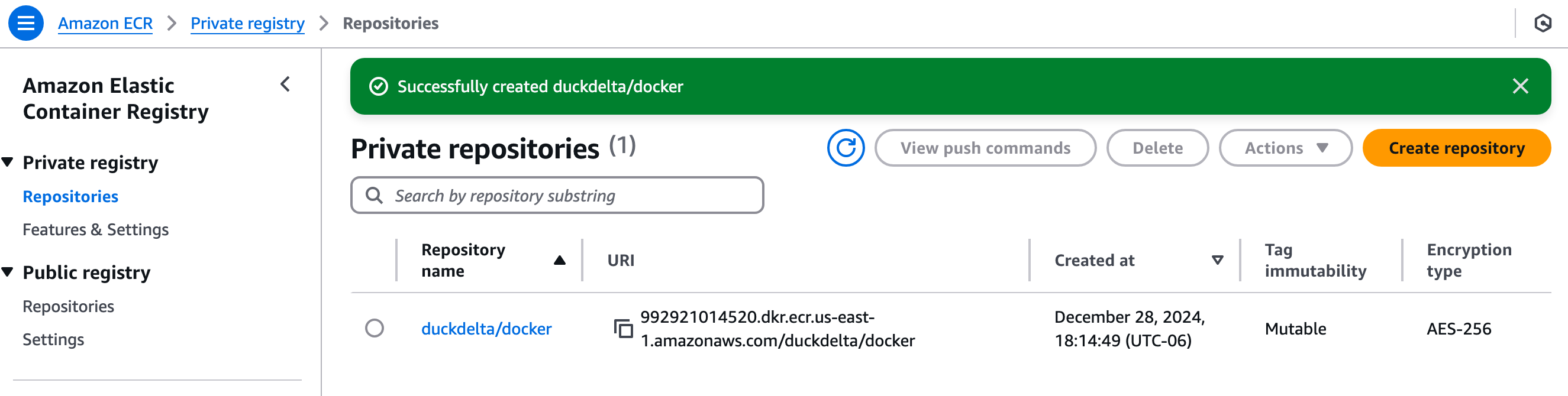Open the navigation hamburger menu

pyautogui.click(x=25, y=23)
